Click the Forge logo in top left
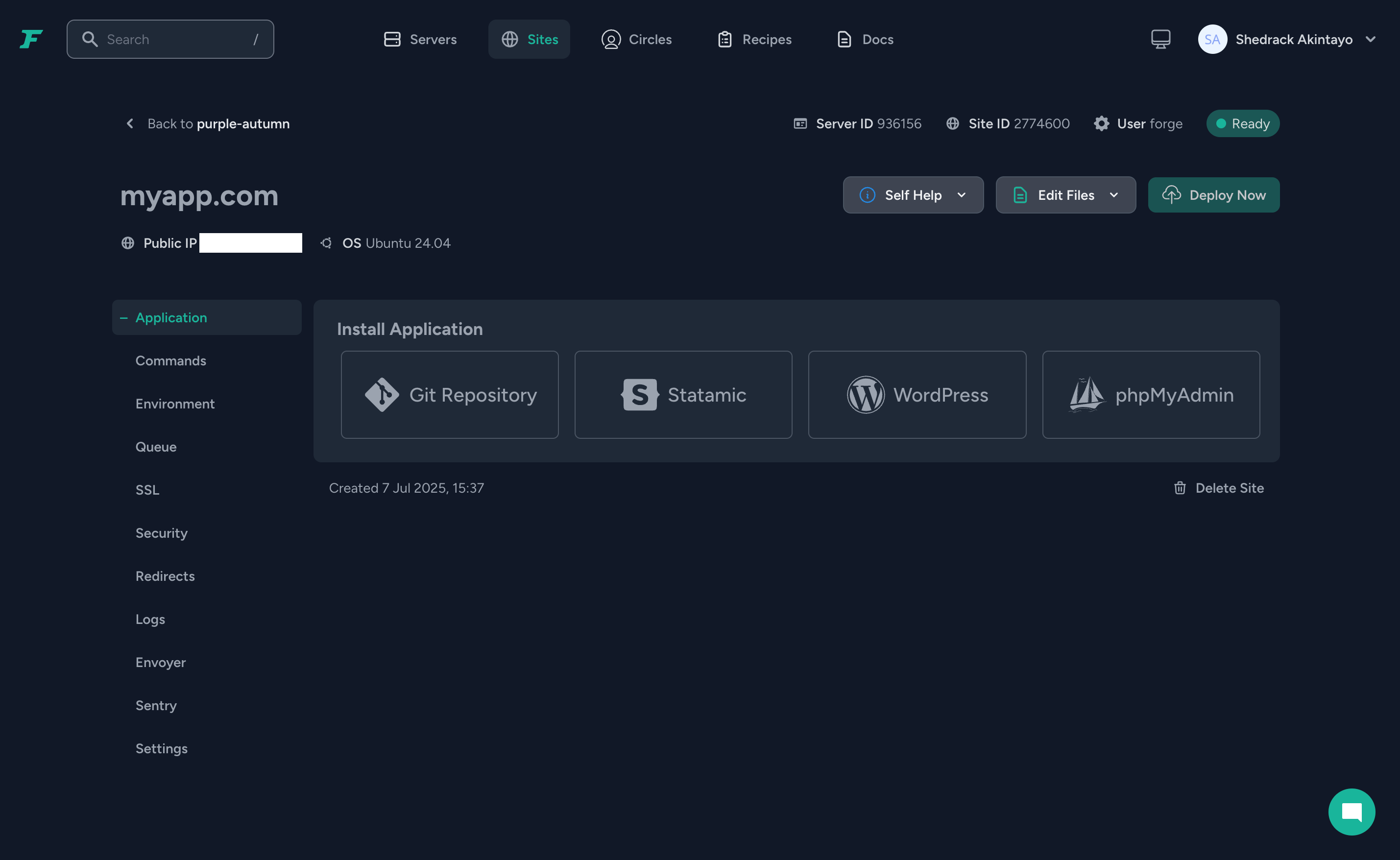The image size is (1400, 860). (31, 39)
